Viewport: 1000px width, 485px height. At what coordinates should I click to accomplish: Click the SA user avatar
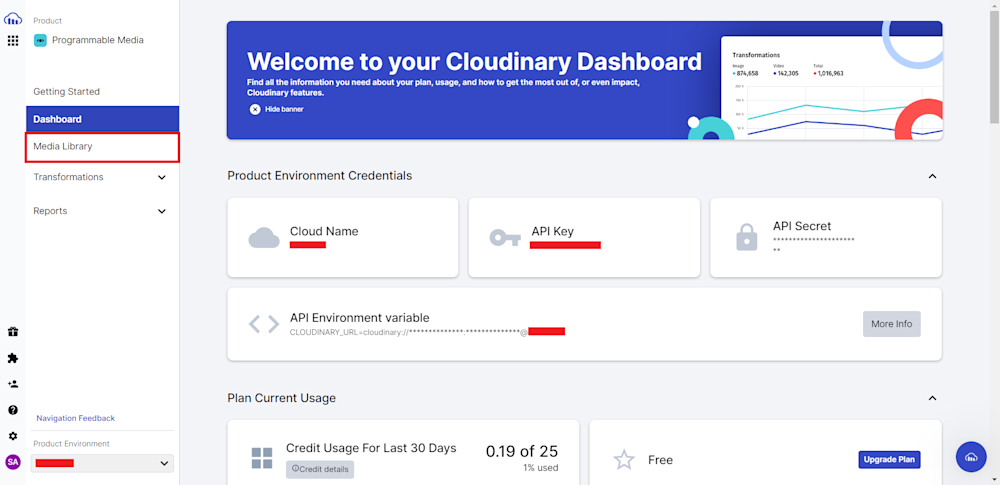(13, 462)
